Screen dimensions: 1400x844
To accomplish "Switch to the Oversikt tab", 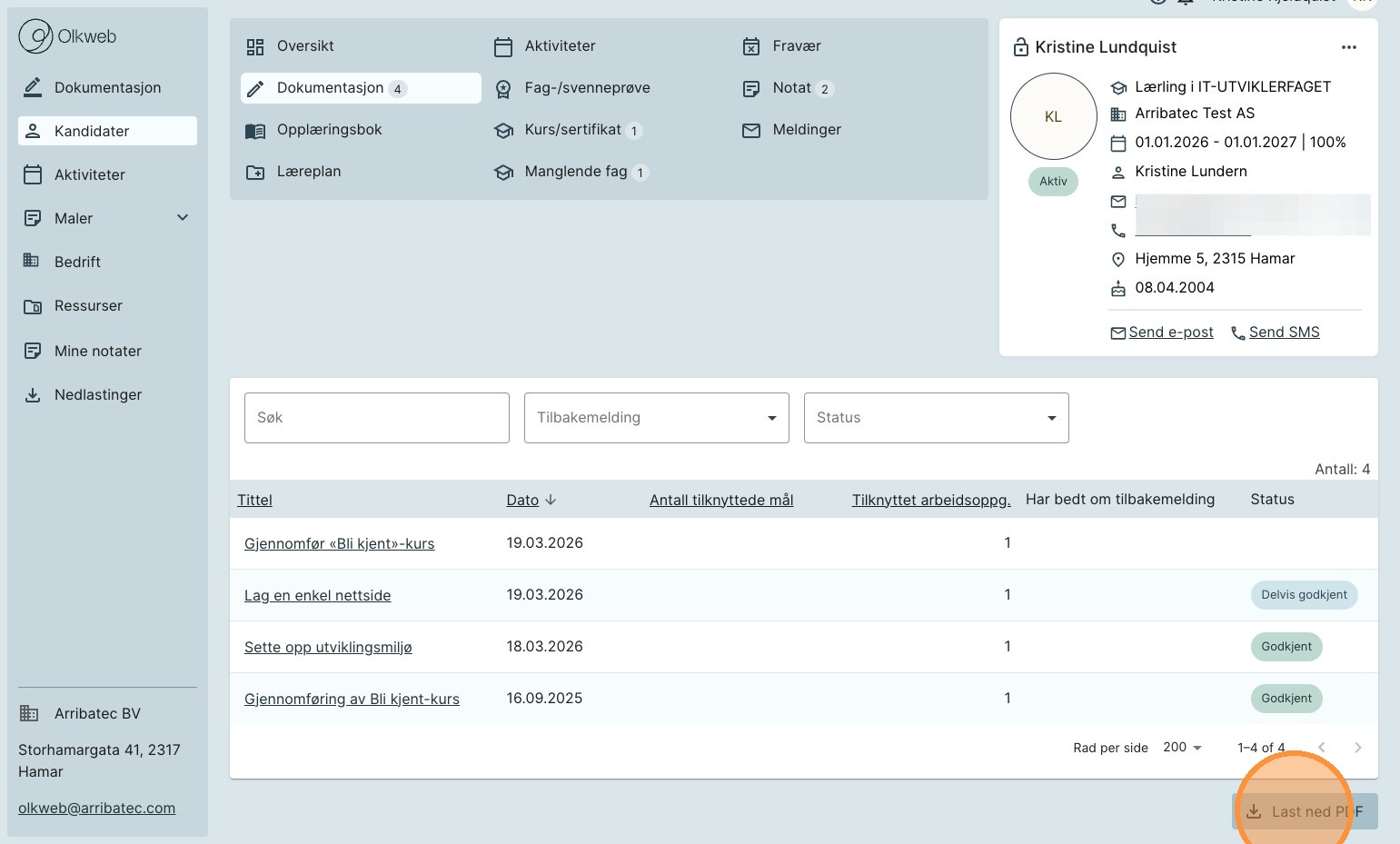I will [x=305, y=46].
